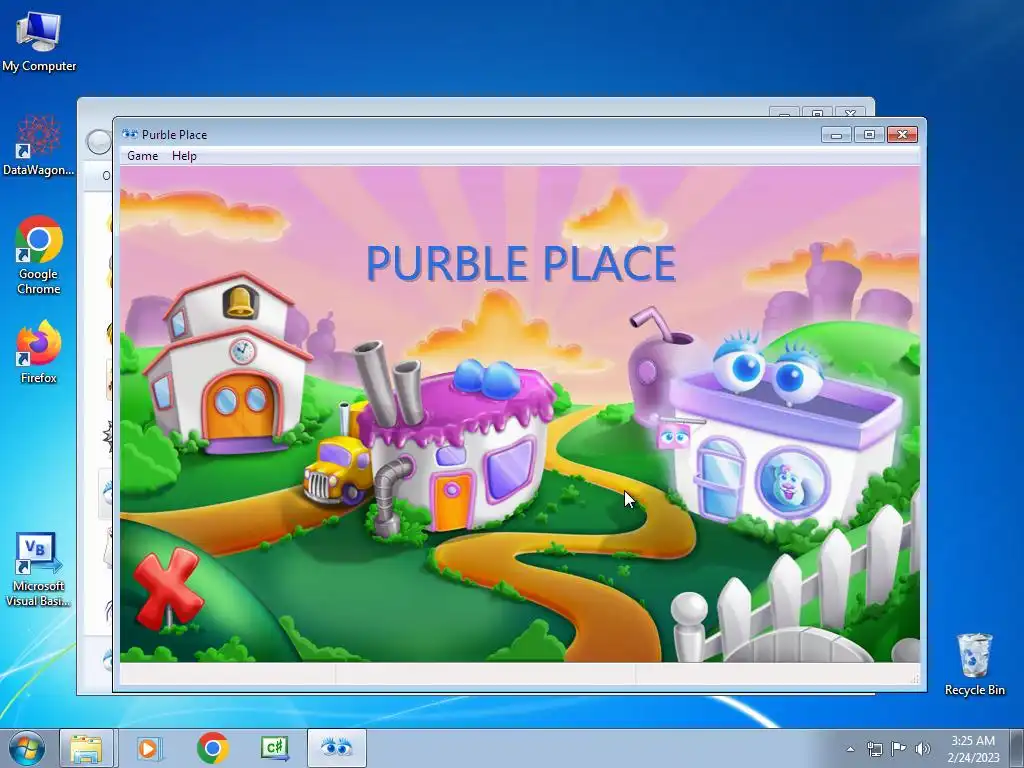Minimize the Purble Place window
The image size is (1024, 768).
point(837,135)
